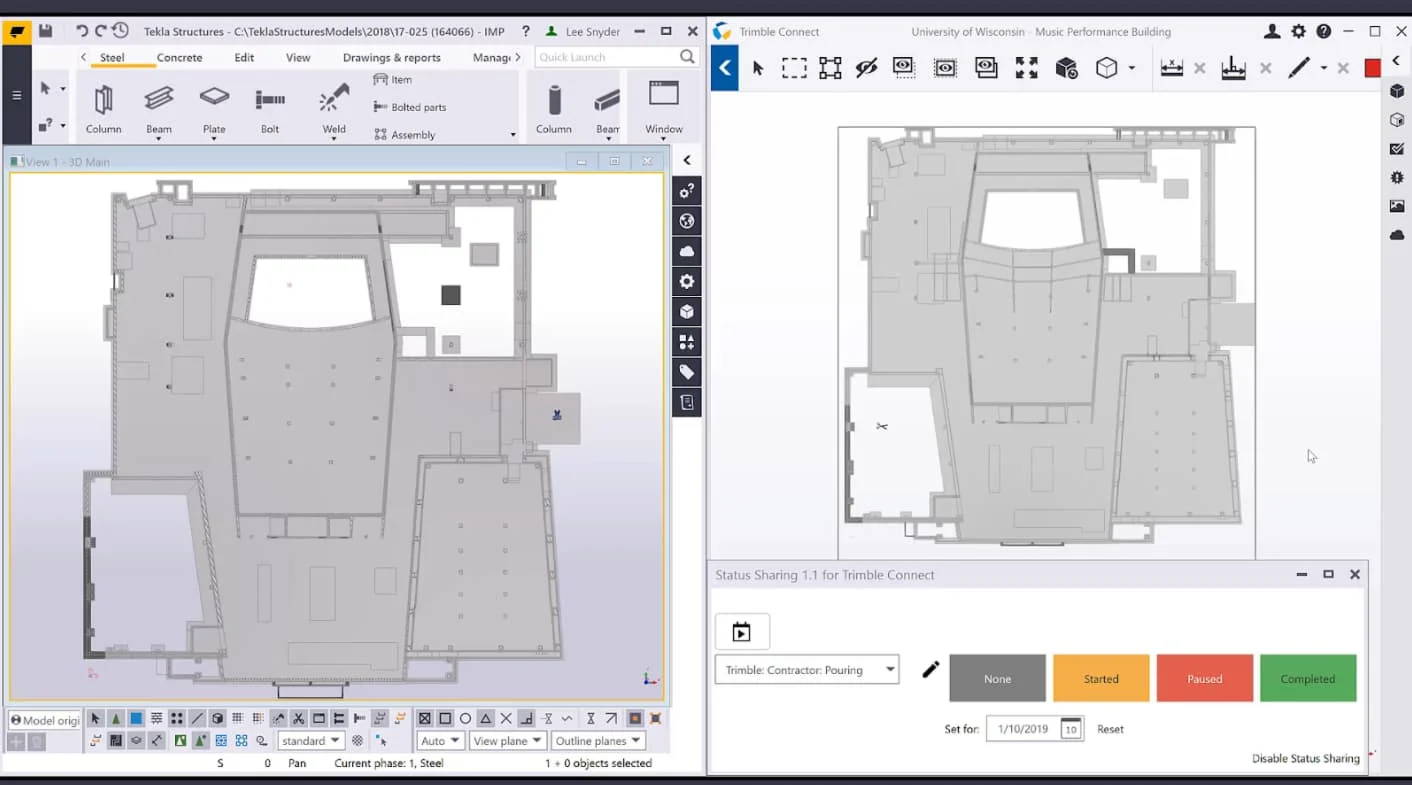The image size is (1412, 785).
Task: Click Assembly in the Tekla ribbon
Action: click(x=405, y=135)
